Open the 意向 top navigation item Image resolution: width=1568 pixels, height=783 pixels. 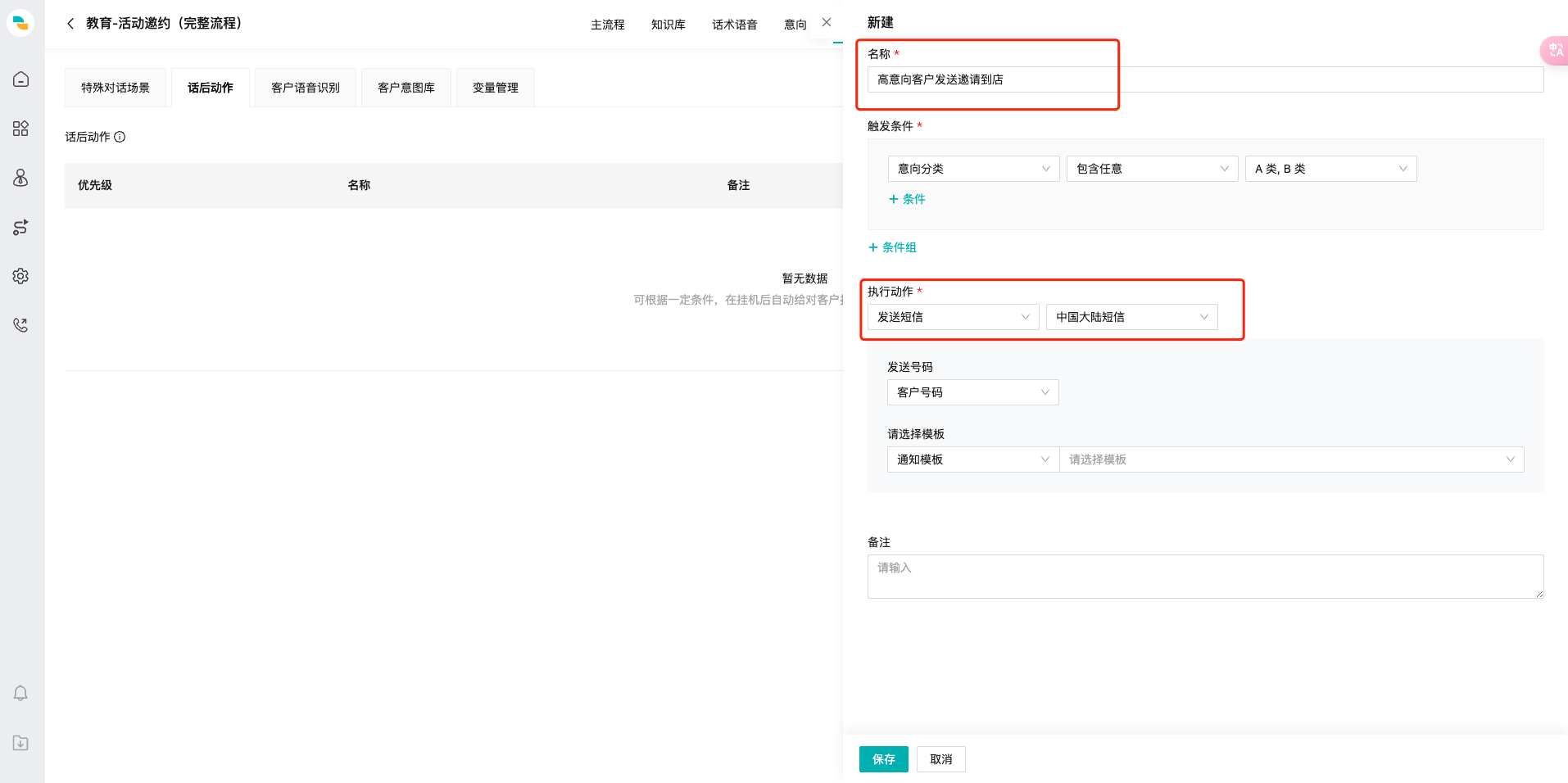pos(795,25)
